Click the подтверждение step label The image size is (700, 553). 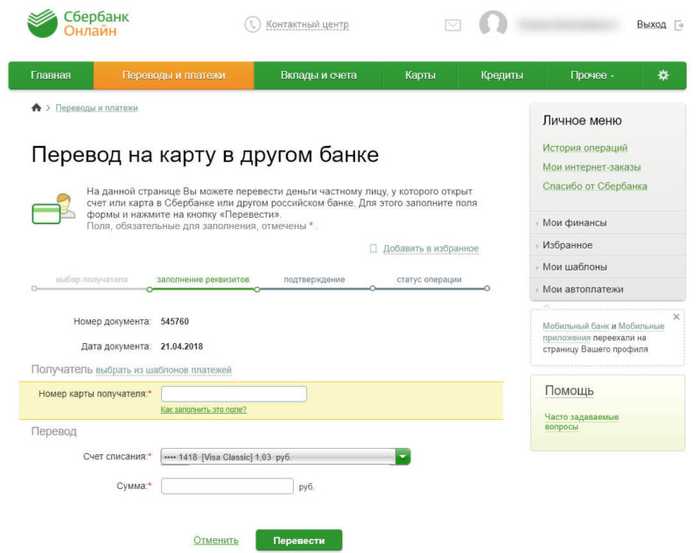click(x=314, y=279)
